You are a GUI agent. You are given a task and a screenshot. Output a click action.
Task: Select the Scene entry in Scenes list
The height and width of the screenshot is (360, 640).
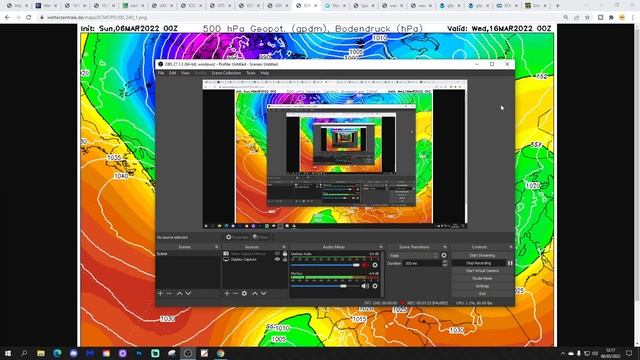(x=188, y=254)
